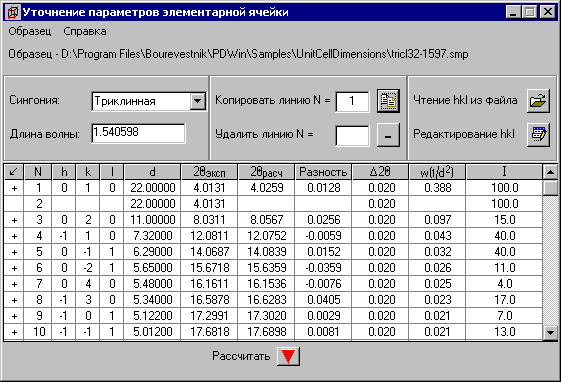The height and width of the screenshot is (382, 561).
Task: Click the table scrollbar up arrow
Action: [550, 172]
